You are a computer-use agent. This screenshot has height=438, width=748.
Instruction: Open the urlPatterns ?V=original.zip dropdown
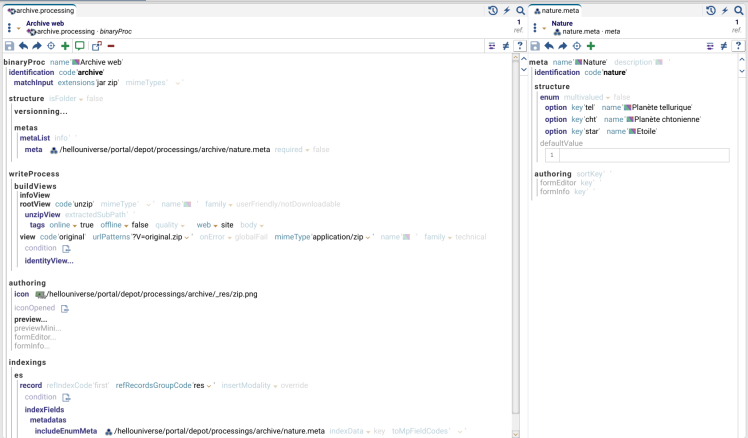[187, 237]
